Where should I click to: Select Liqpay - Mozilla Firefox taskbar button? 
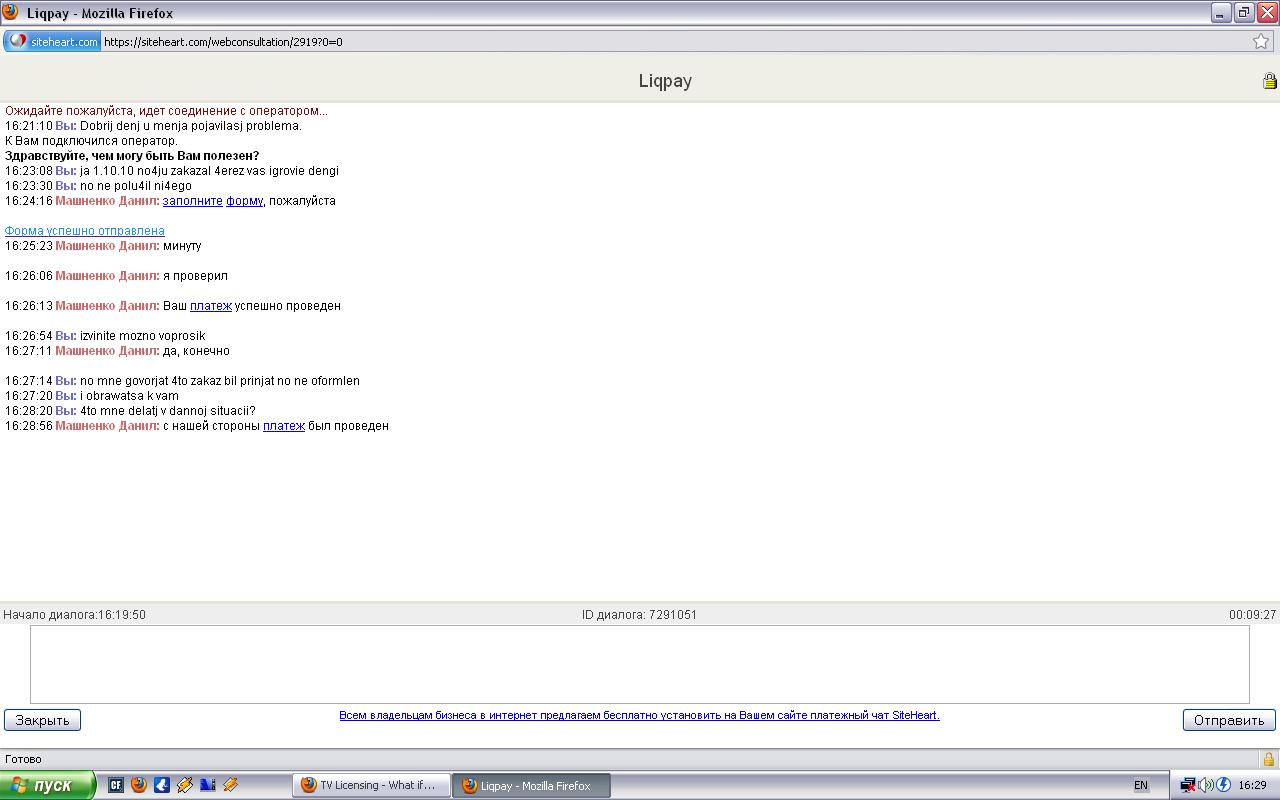[x=531, y=785]
